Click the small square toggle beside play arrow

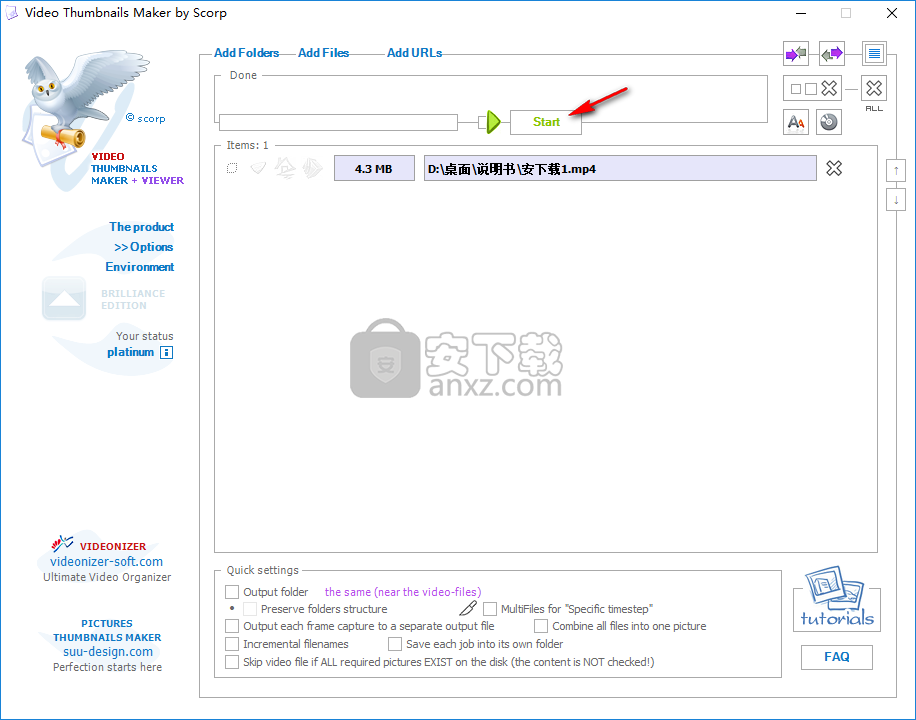point(482,122)
